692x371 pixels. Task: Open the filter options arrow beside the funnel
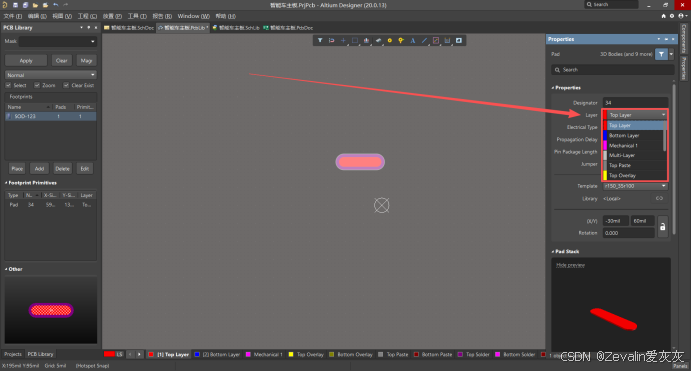pyautogui.click(x=671, y=54)
